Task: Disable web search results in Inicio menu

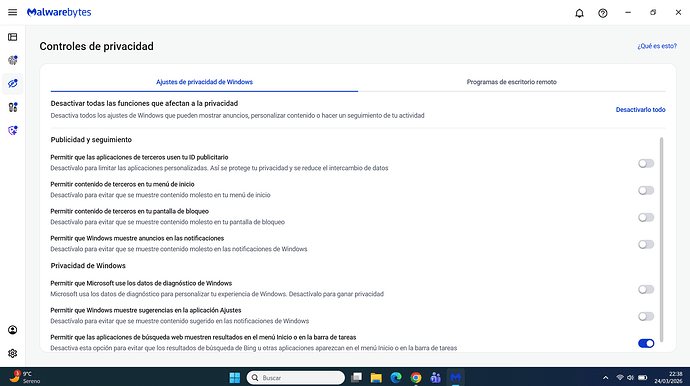Action: pos(646,343)
